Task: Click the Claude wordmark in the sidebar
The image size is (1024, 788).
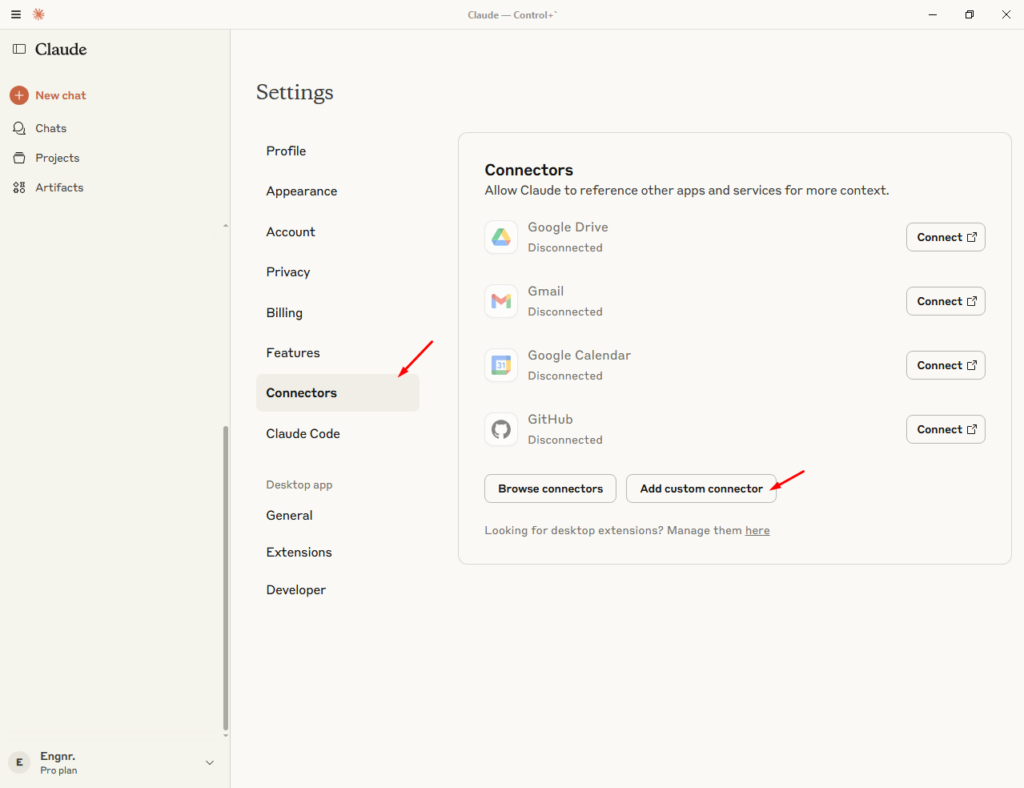Action: point(61,49)
